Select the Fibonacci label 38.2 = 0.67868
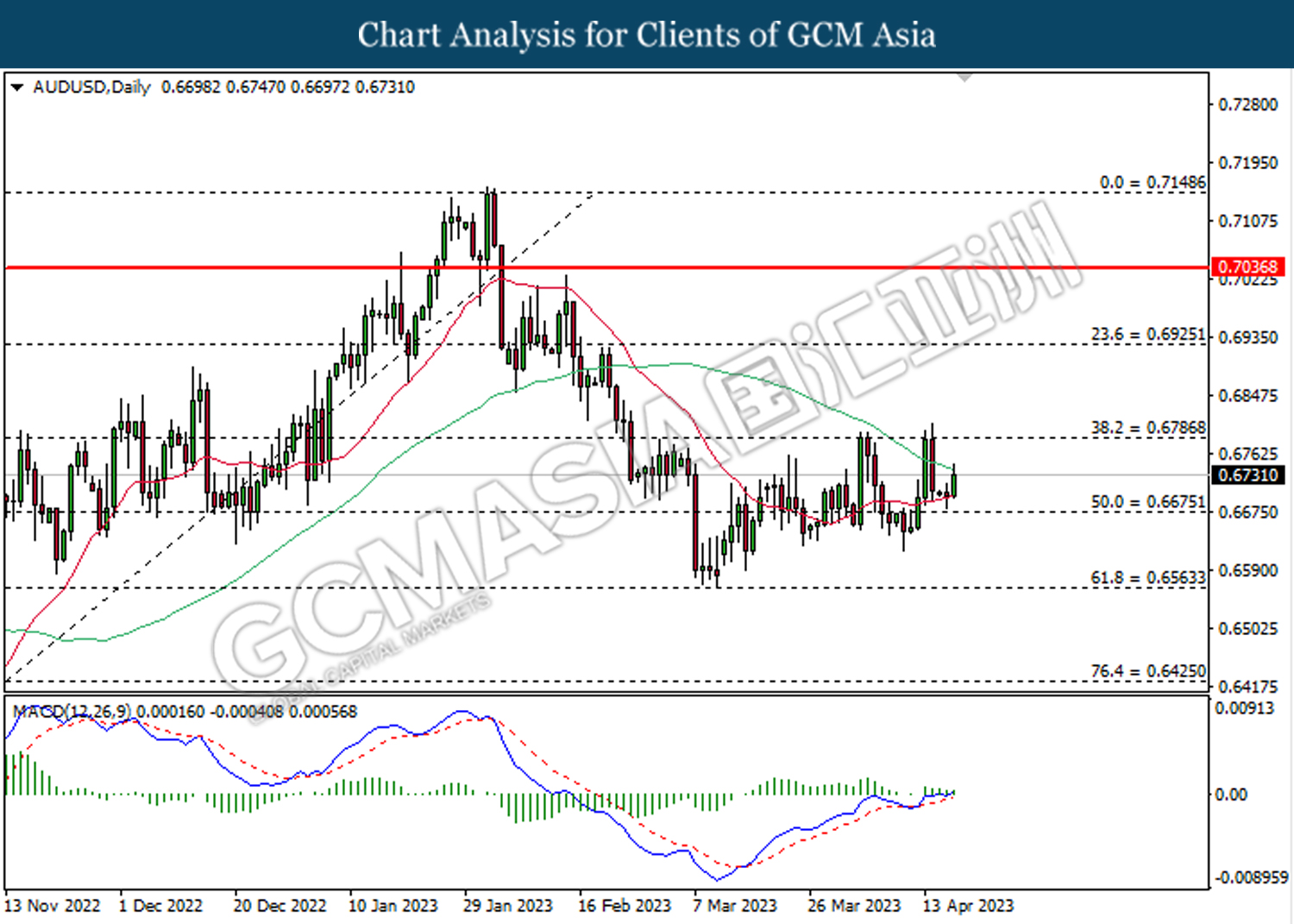This screenshot has height=924, width=1294. (1148, 427)
